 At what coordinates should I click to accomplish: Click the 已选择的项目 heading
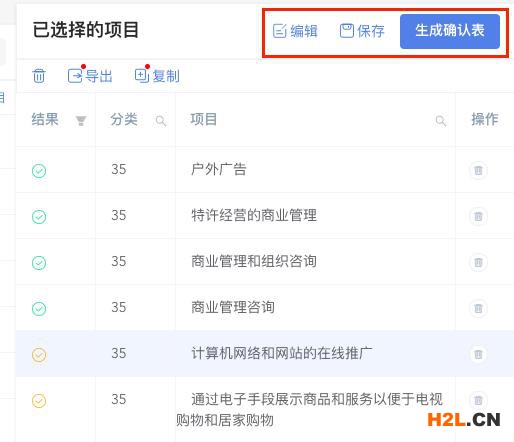85,30
